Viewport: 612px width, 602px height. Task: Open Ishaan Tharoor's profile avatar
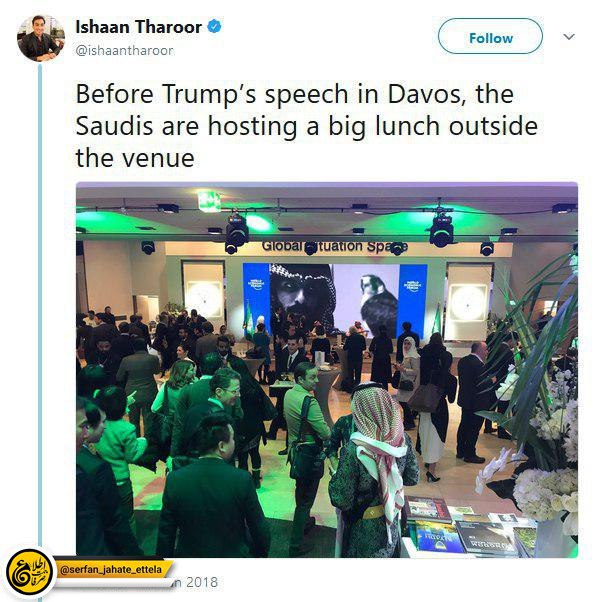pos(41,38)
